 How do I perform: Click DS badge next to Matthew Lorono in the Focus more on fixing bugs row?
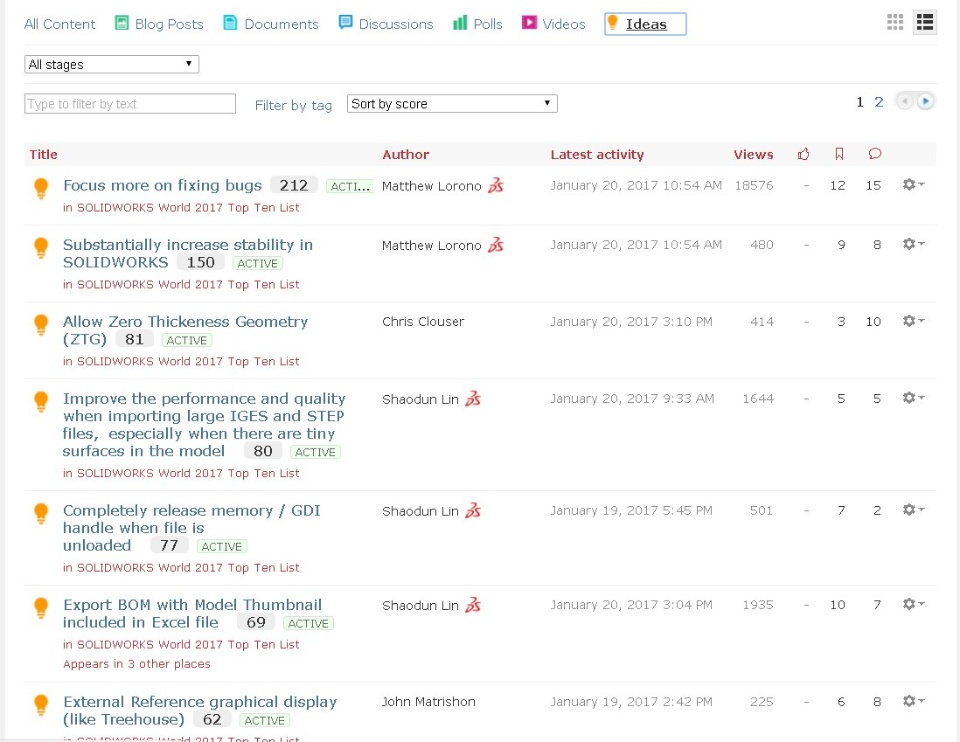coord(495,185)
